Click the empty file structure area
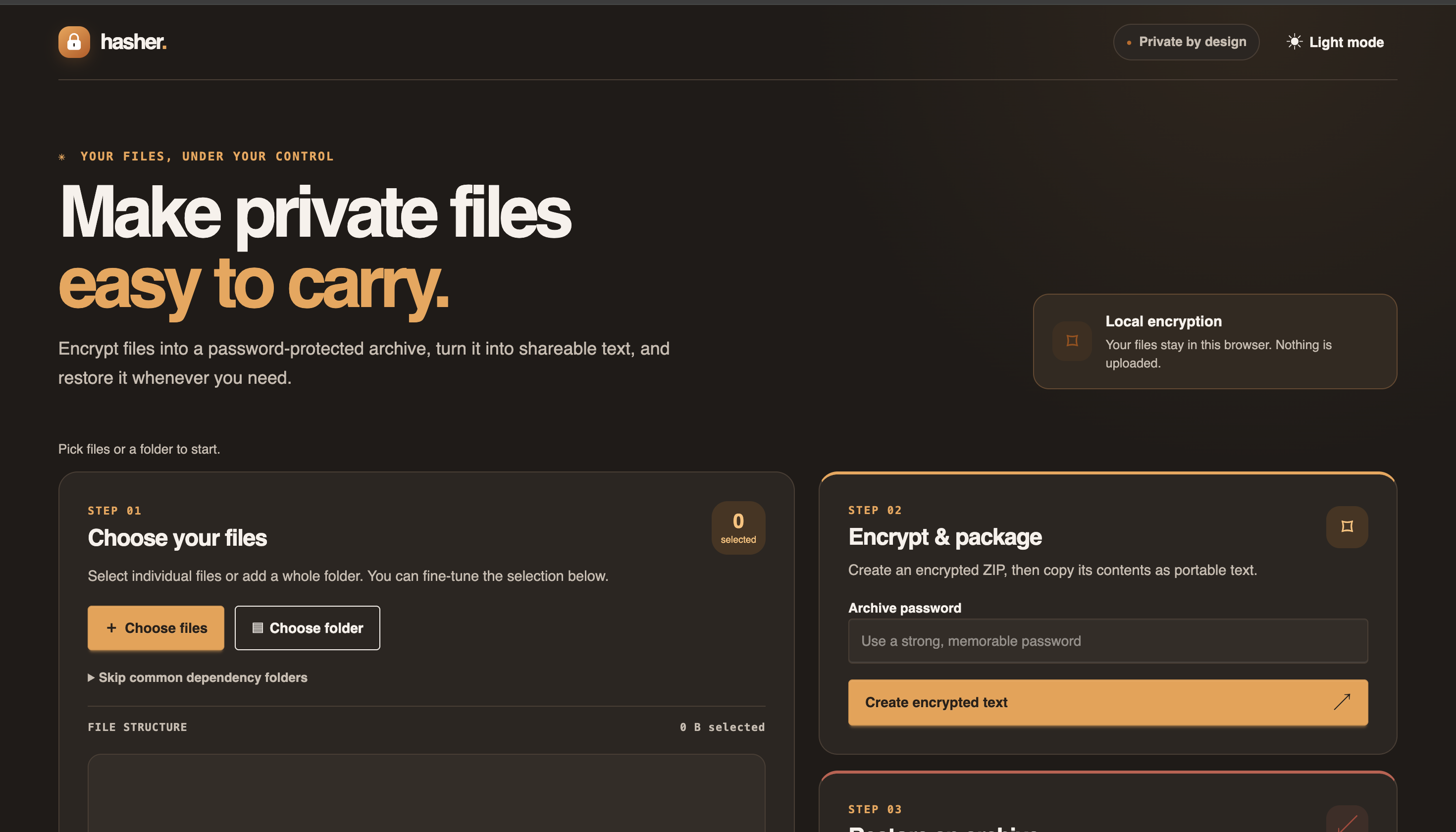The image size is (1456, 832). click(x=426, y=793)
